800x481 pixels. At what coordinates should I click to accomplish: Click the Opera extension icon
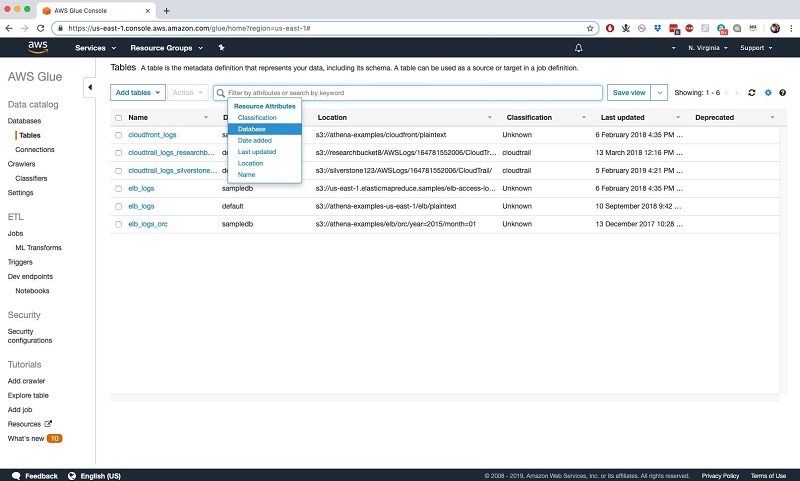pos(610,28)
